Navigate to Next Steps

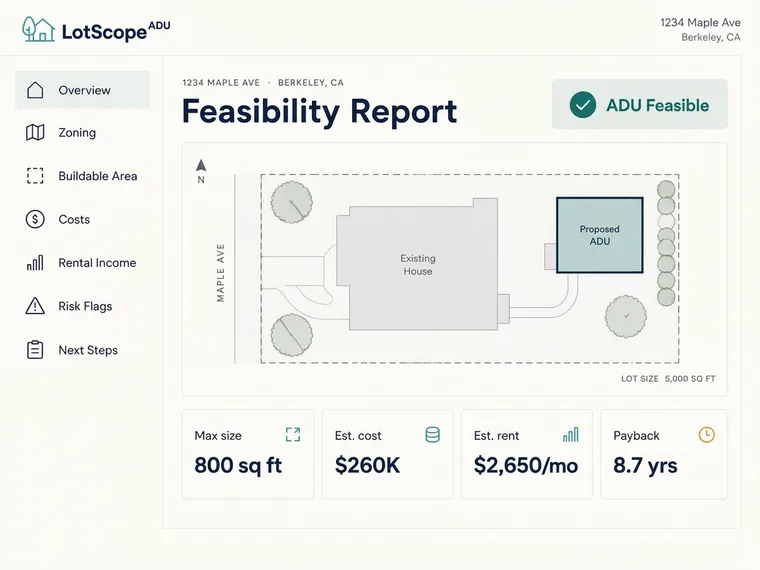point(82,349)
